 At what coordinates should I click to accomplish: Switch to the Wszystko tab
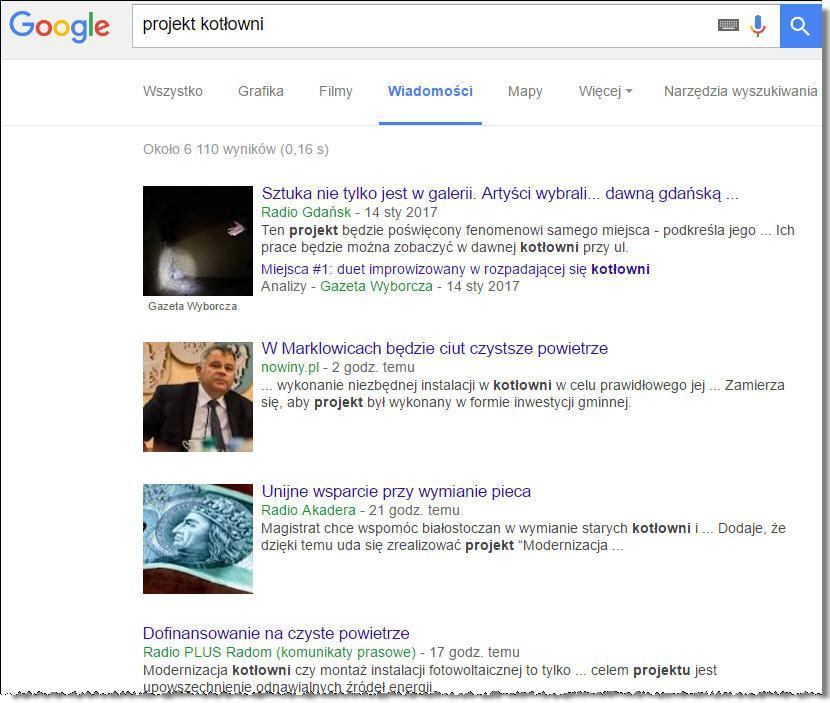tap(173, 91)
